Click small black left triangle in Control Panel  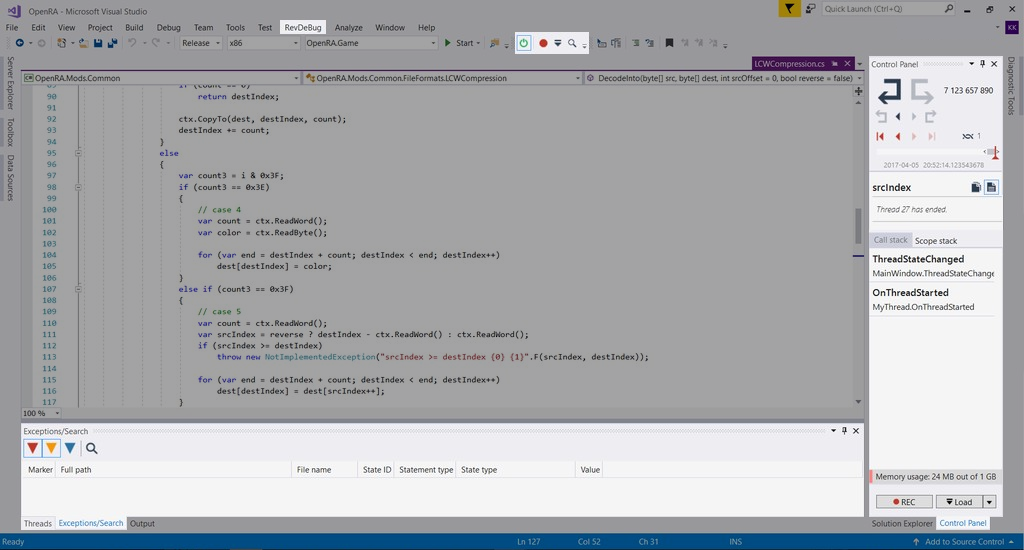coord(898,116)
